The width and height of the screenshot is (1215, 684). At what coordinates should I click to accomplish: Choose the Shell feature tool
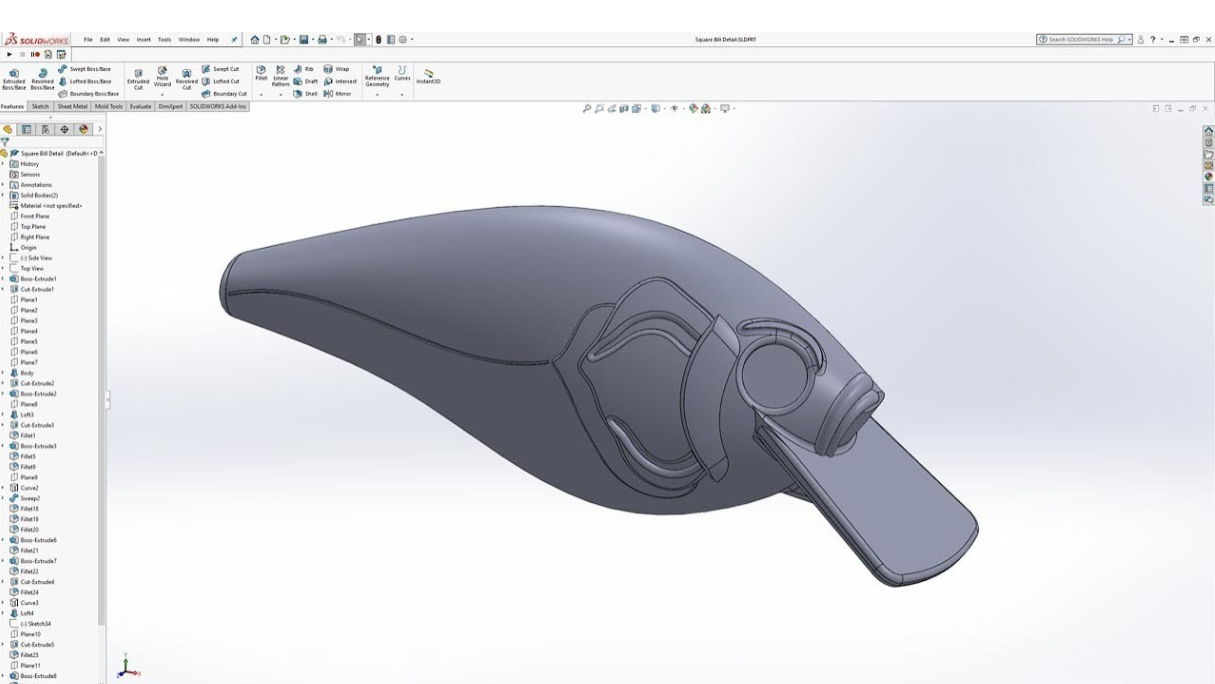pos(304,93)
